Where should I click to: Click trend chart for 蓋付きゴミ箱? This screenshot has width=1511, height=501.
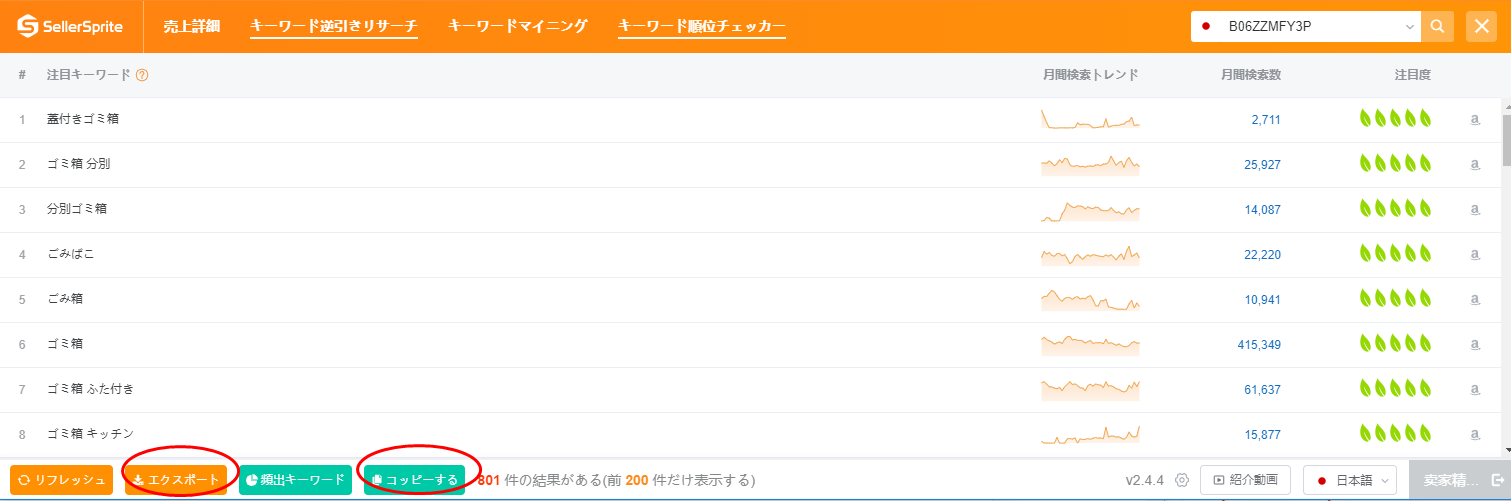click(x=1090, y=119)
